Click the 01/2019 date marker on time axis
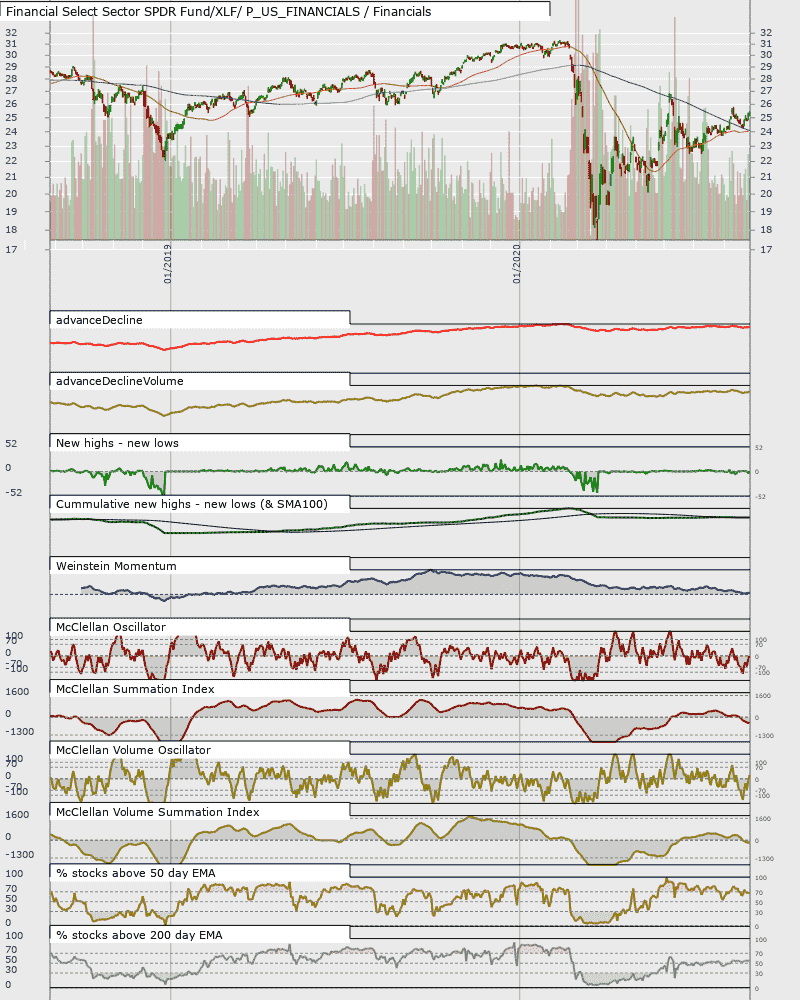800x1000 pixels. [x=168, y=263]
